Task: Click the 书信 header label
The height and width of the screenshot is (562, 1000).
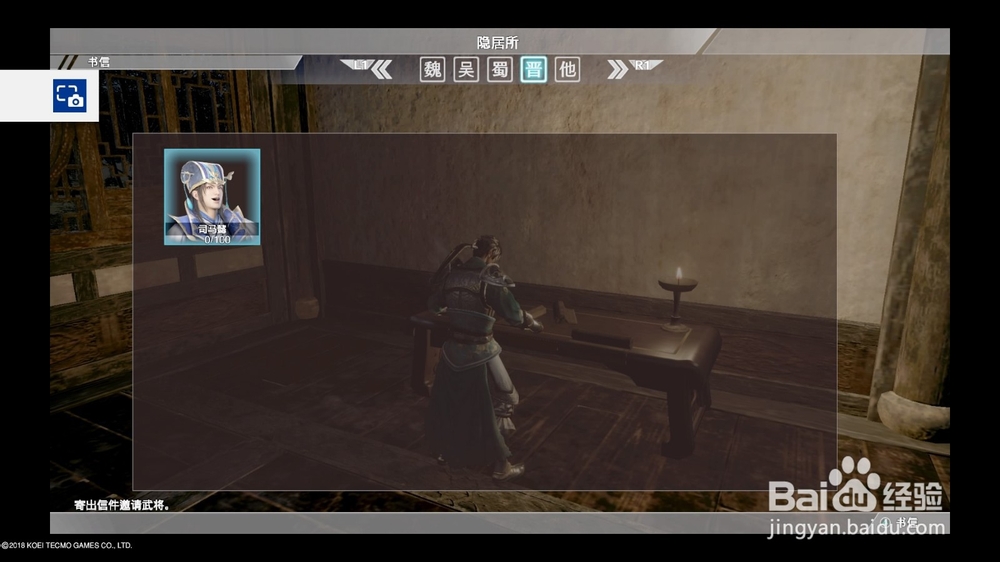Action: (99, 62)
